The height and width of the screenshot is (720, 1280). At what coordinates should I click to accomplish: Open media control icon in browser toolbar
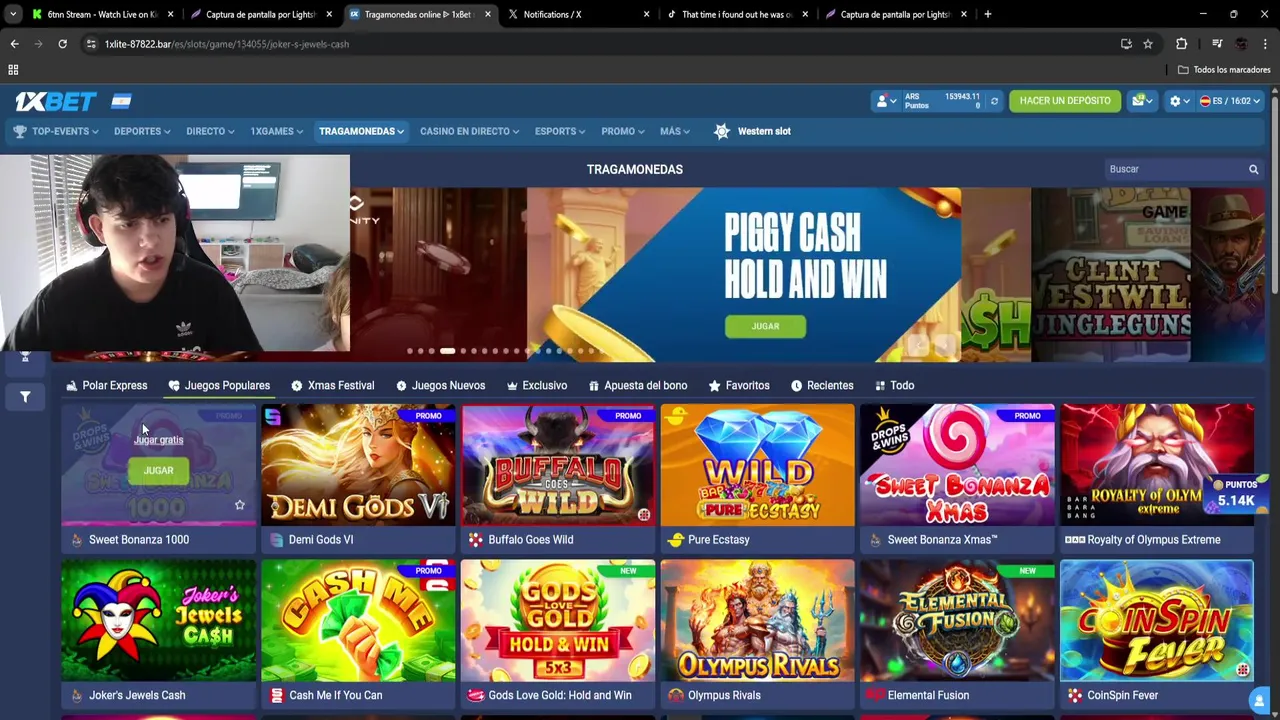click(x=1217, y=44)
